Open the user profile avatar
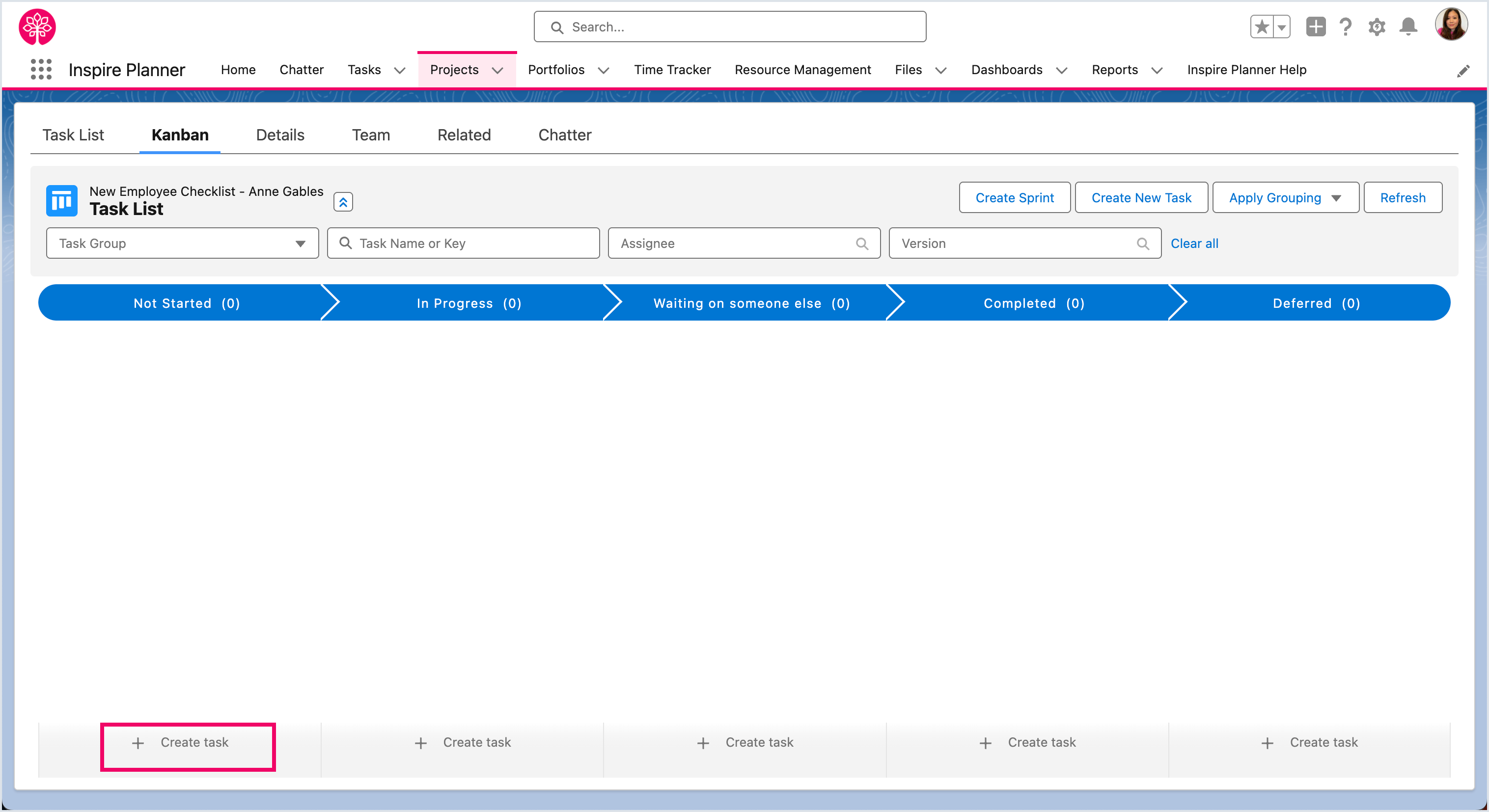 pos(1451,24)
